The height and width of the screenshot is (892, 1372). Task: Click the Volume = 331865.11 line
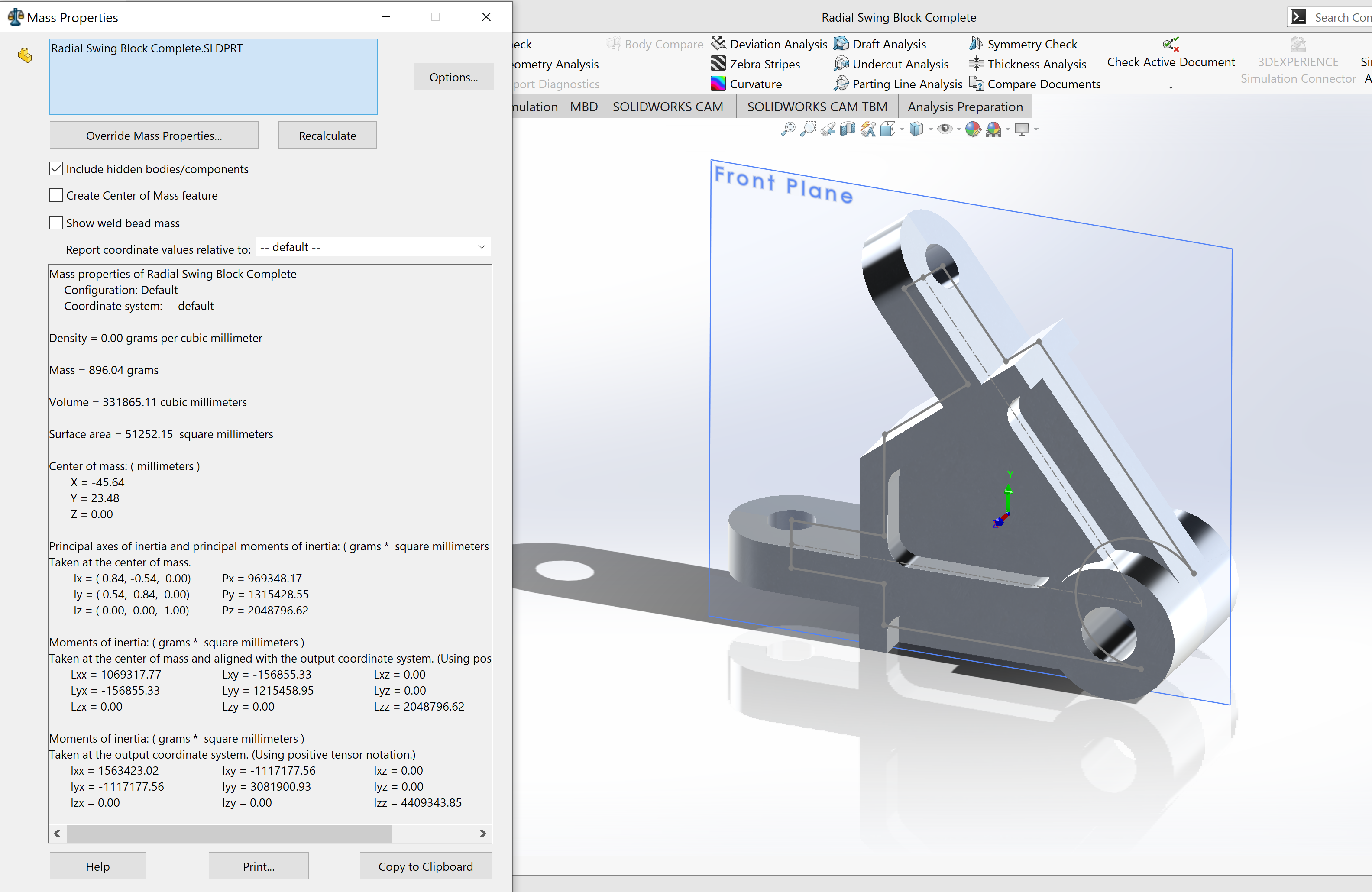click(x=148, y=402)
